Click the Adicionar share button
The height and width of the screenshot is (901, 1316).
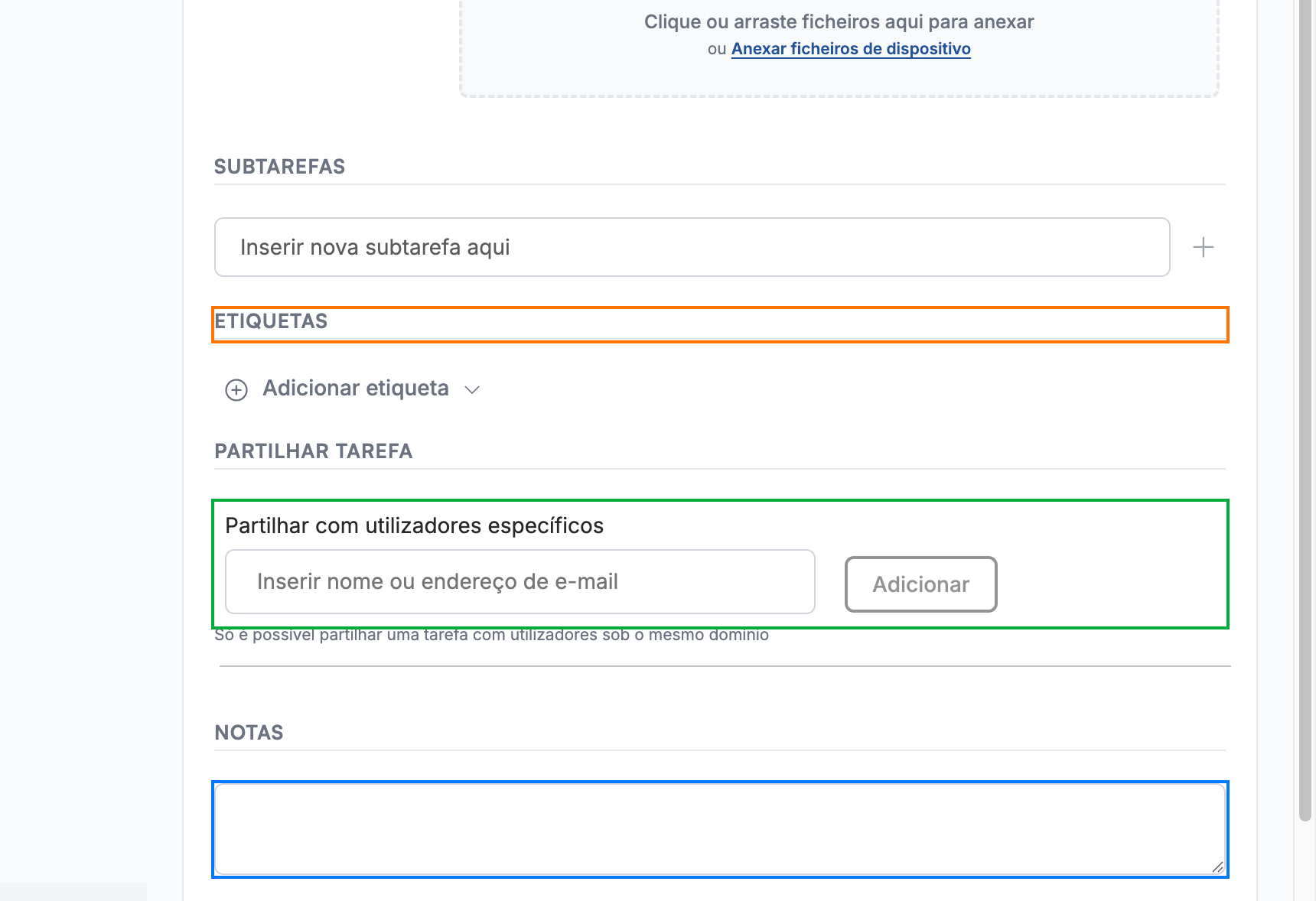920,584
